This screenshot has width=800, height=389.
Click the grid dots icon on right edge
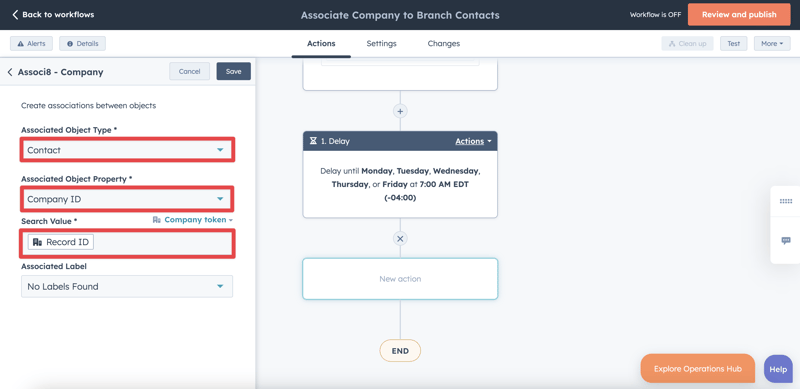click(786, 201)
